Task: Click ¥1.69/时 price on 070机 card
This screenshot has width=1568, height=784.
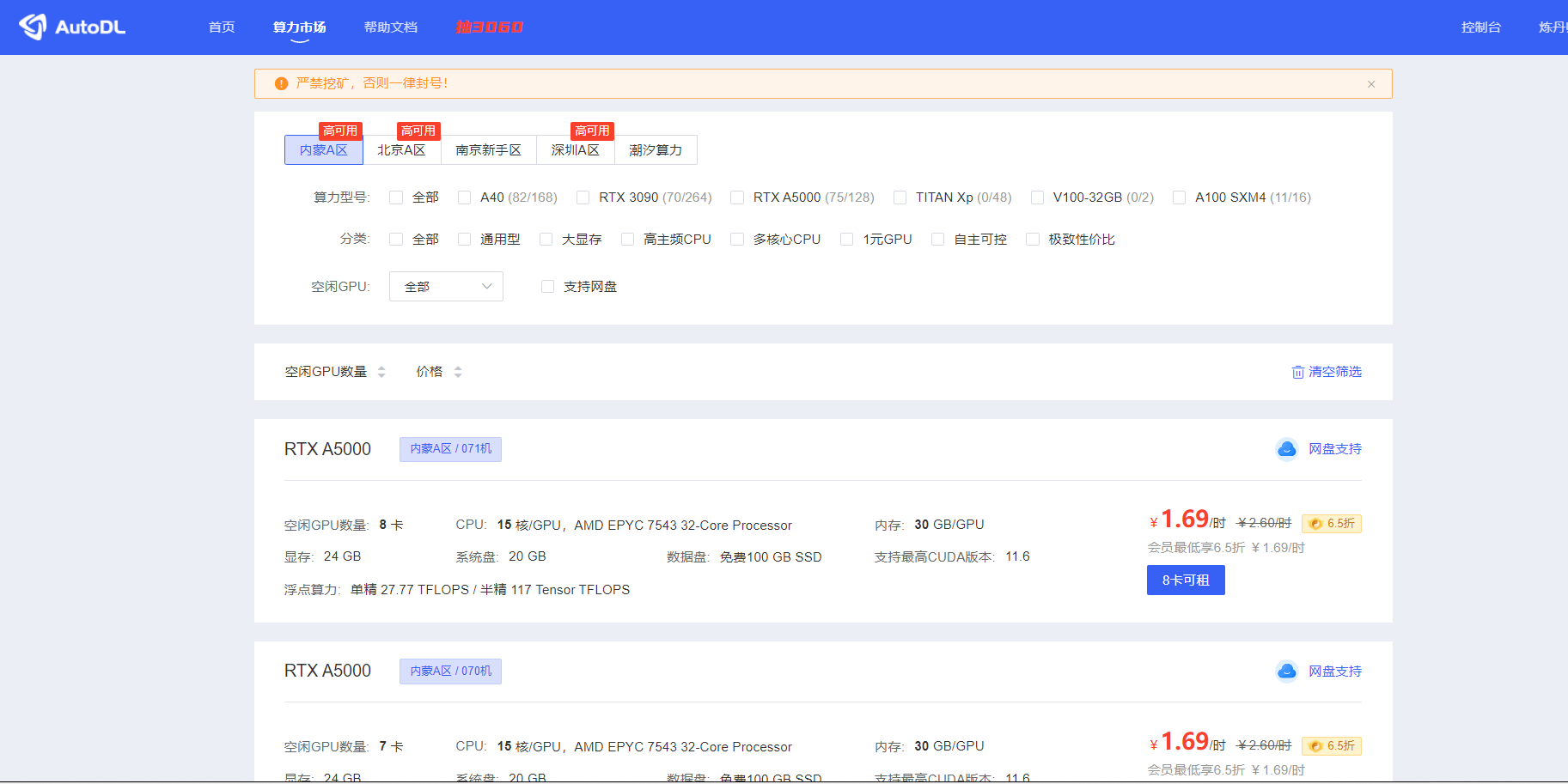Action: click(1187, 742)
